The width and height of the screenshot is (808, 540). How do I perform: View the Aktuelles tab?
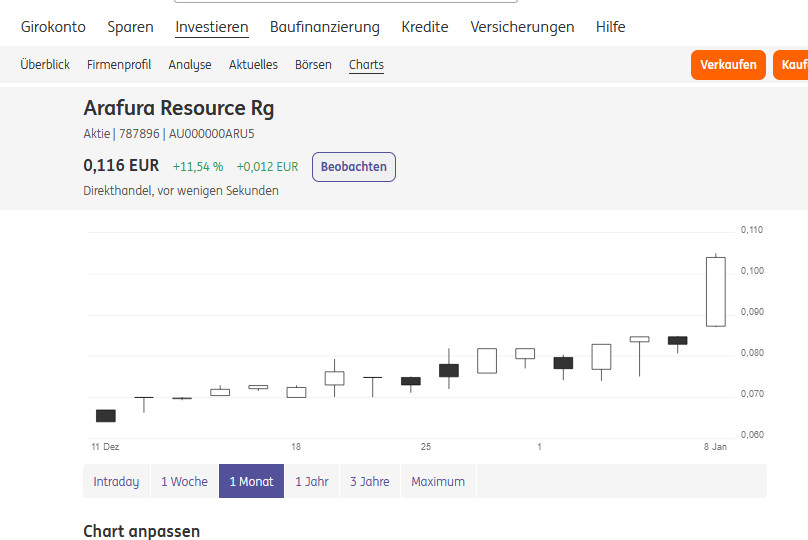click(x=253, y=65)
